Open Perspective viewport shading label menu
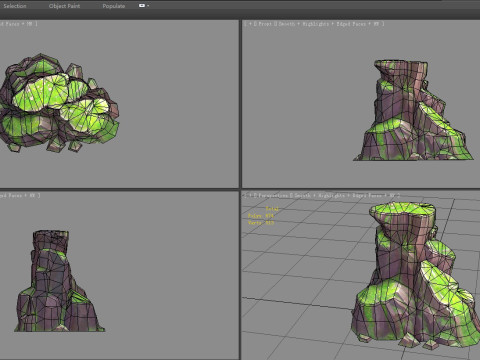480x360 pixels. click(344, 196)
